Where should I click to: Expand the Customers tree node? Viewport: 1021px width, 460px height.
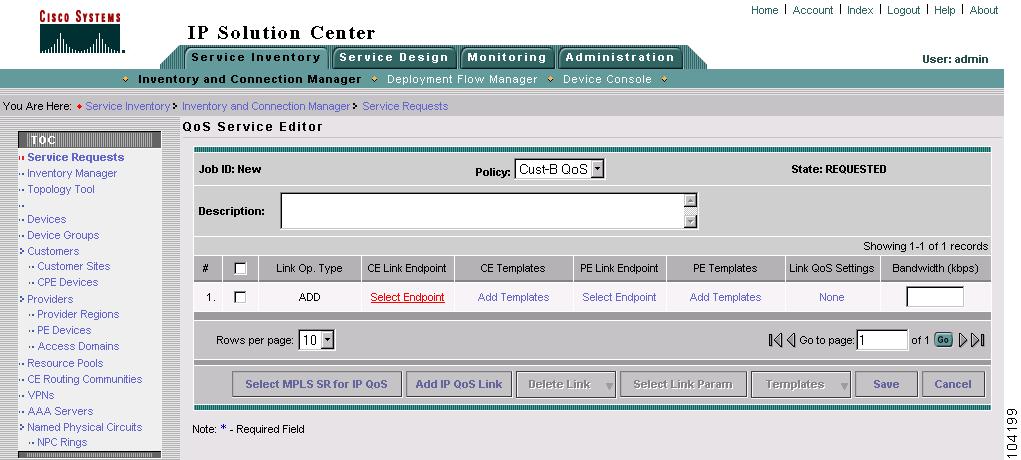[x=22, y=252]
